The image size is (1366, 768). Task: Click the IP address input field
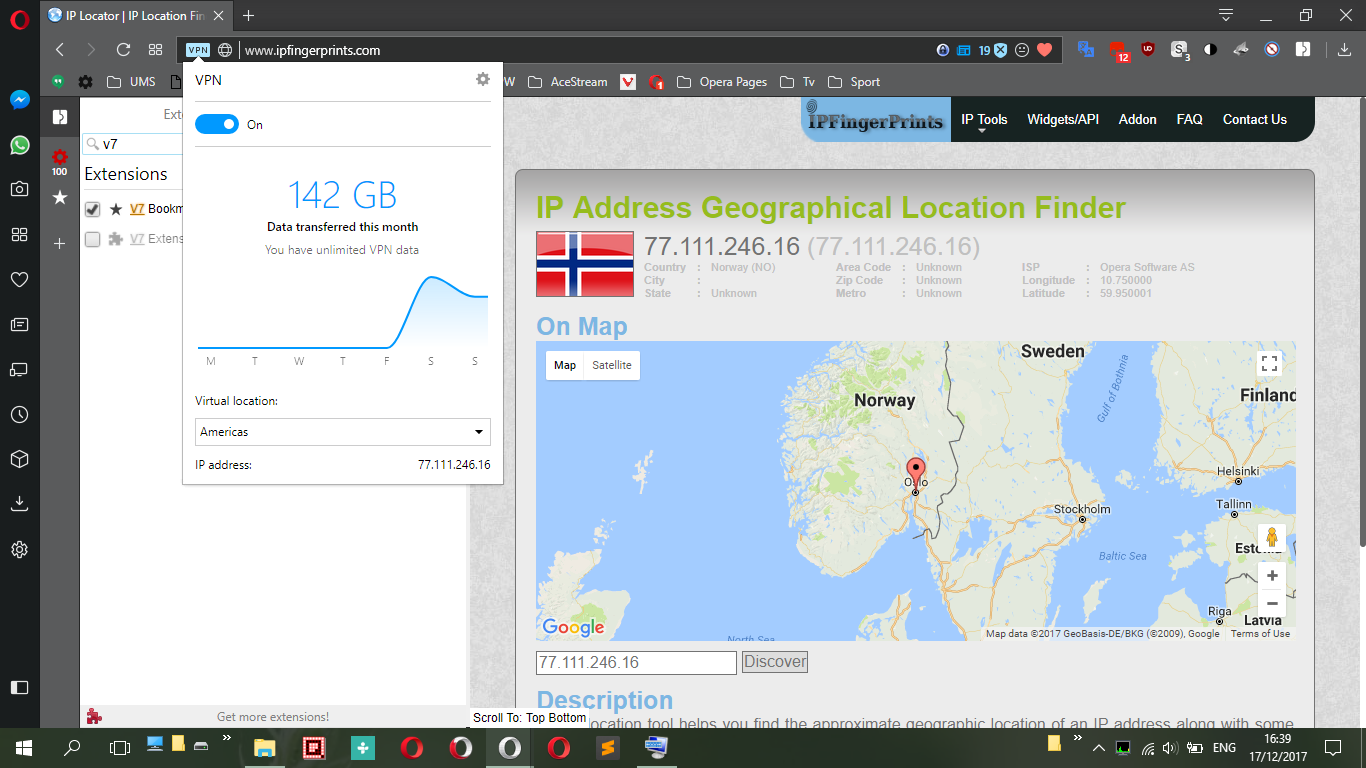[x=637, y=662]
